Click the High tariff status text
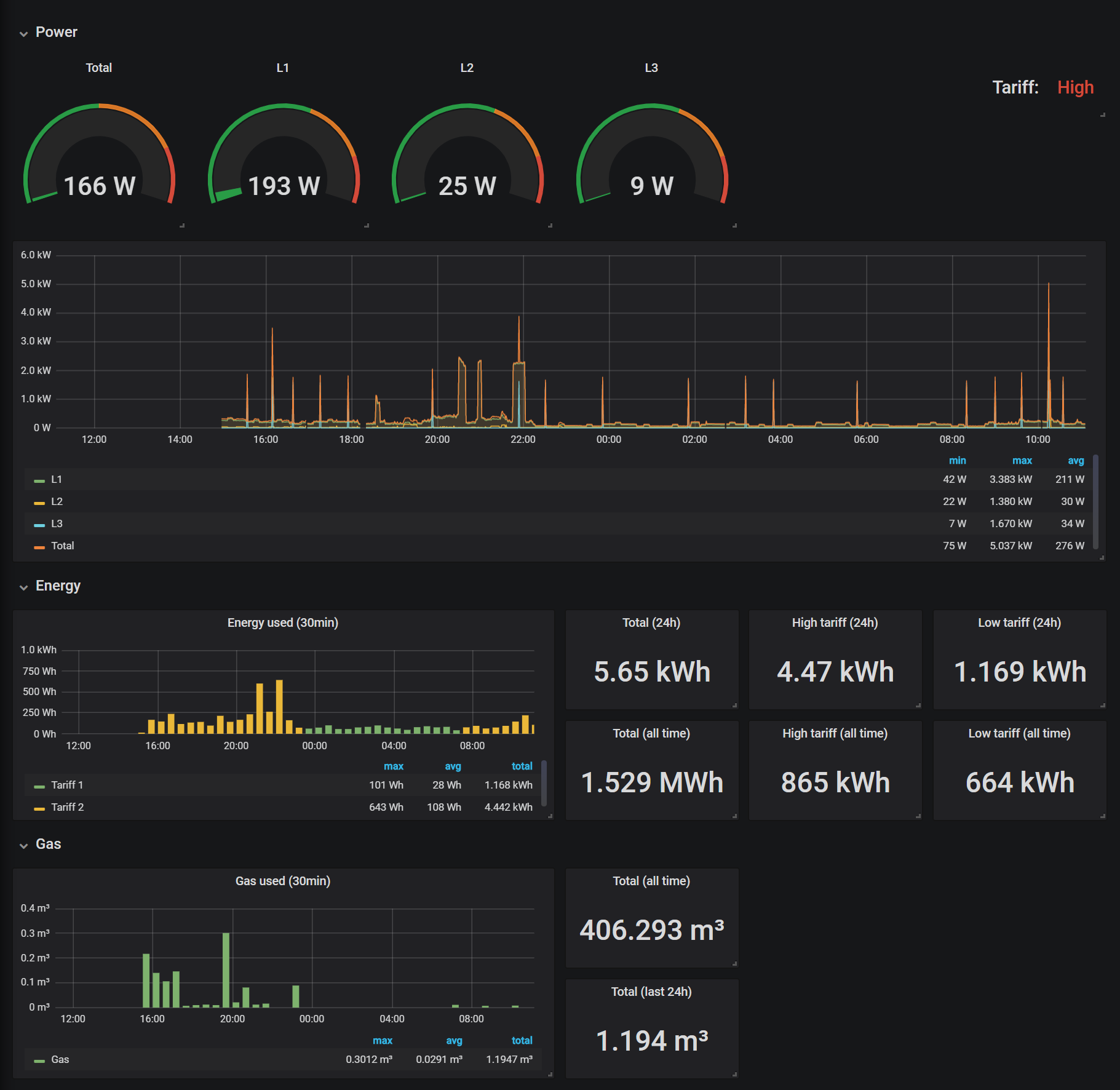The image size is (1120, 1090). [x=1076, y=87]
